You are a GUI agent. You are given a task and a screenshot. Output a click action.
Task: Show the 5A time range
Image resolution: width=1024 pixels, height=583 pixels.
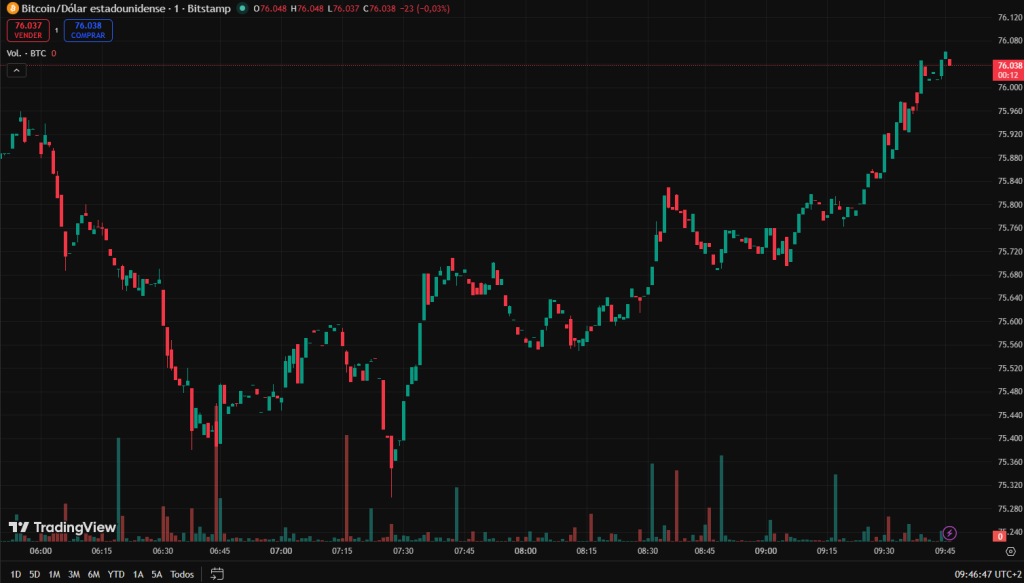(157, 574)
